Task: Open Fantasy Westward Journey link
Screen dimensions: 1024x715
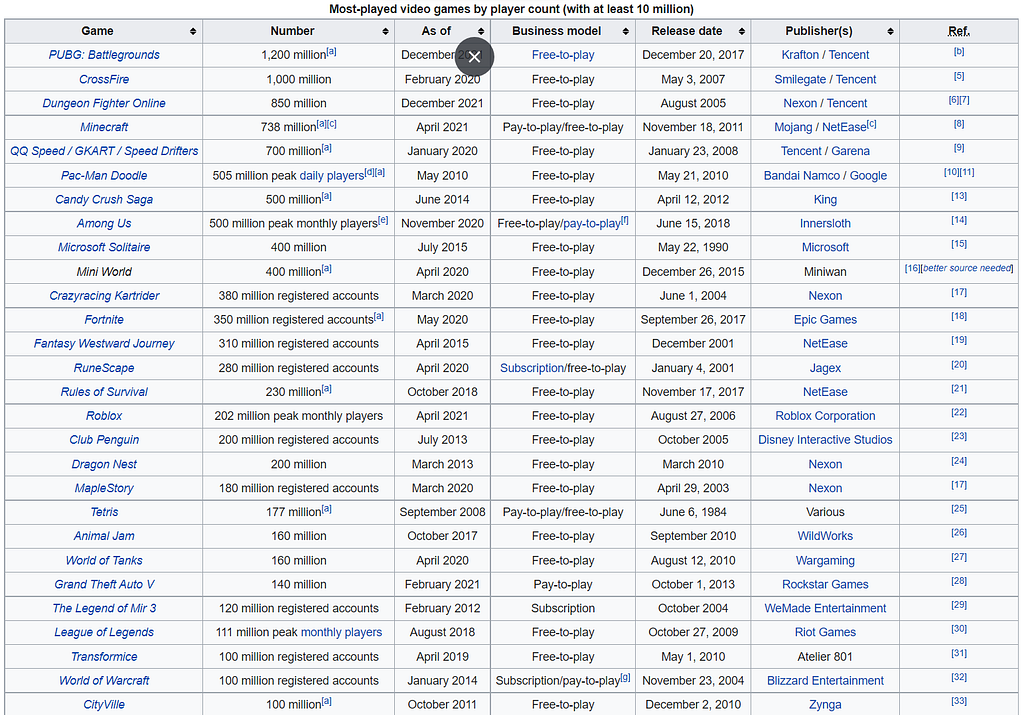Action: coord(104,343)
